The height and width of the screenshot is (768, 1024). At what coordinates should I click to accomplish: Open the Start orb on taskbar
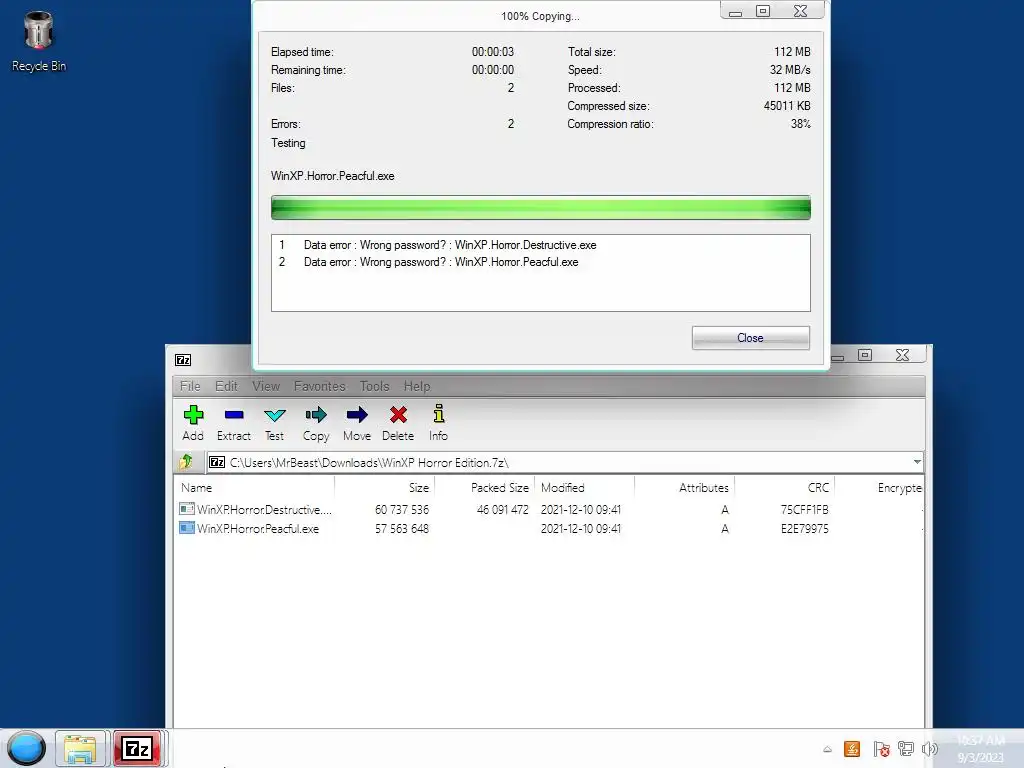(26, 748)
